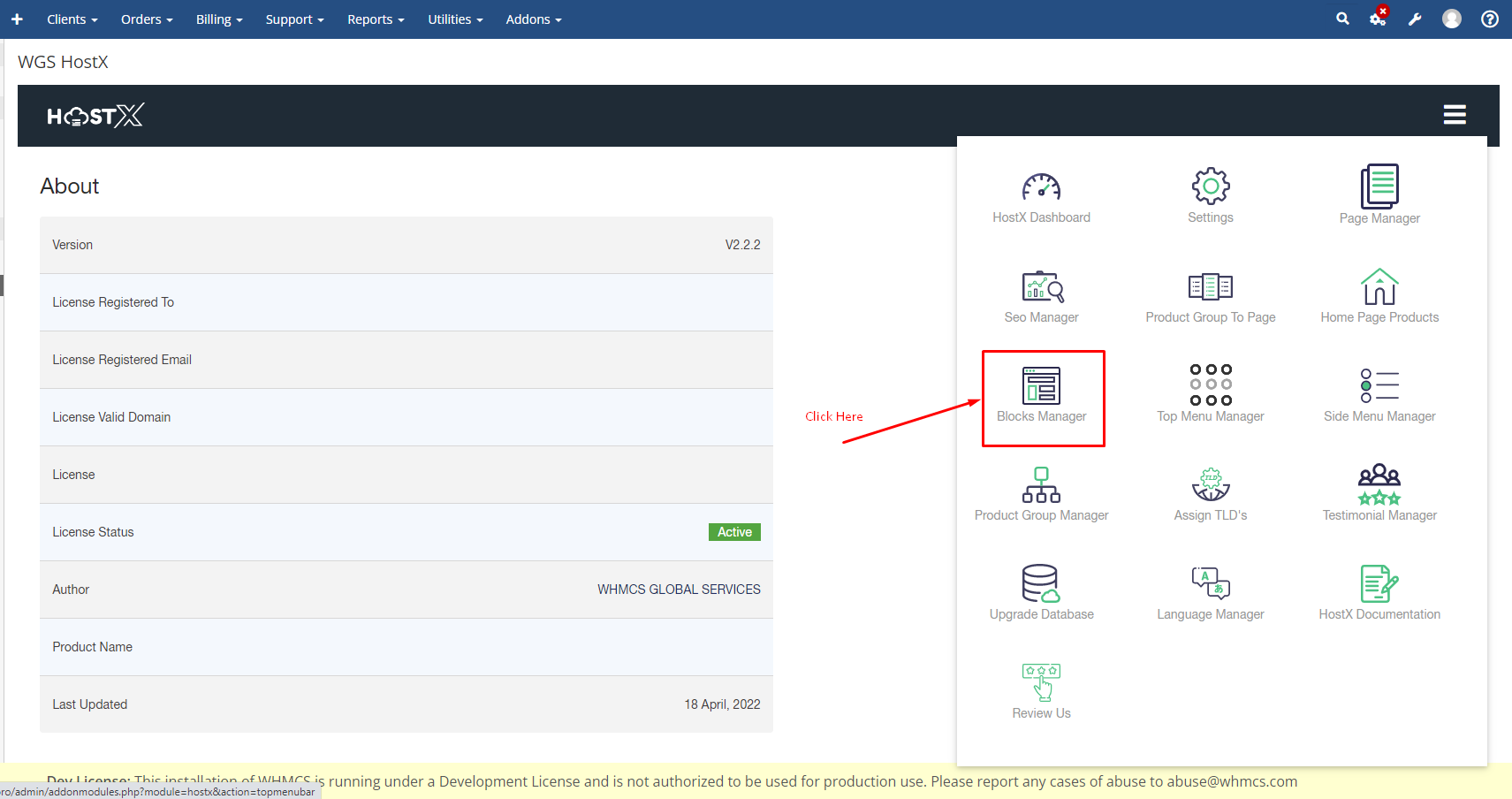
Task: Click the Product Name label
Action: click(x=93, y=647)
